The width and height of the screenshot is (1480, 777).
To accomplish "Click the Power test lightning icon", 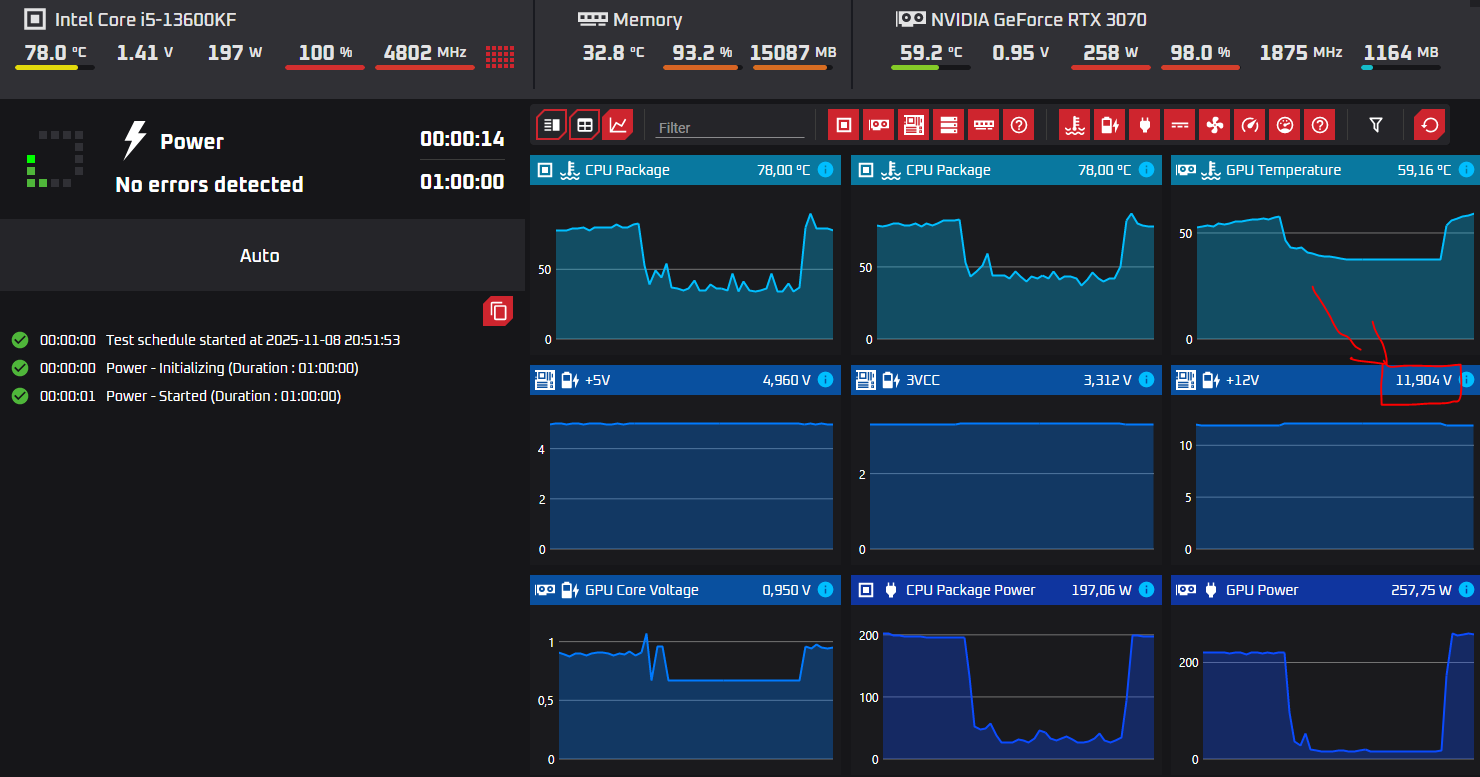I will tap(135, 141).
